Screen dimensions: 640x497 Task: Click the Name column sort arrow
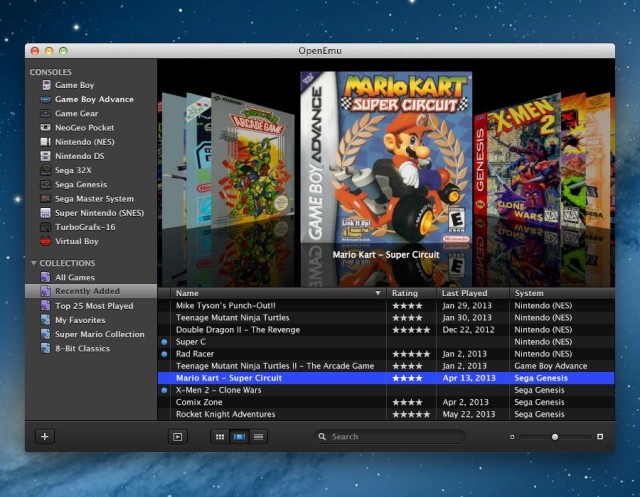point(378,293)
